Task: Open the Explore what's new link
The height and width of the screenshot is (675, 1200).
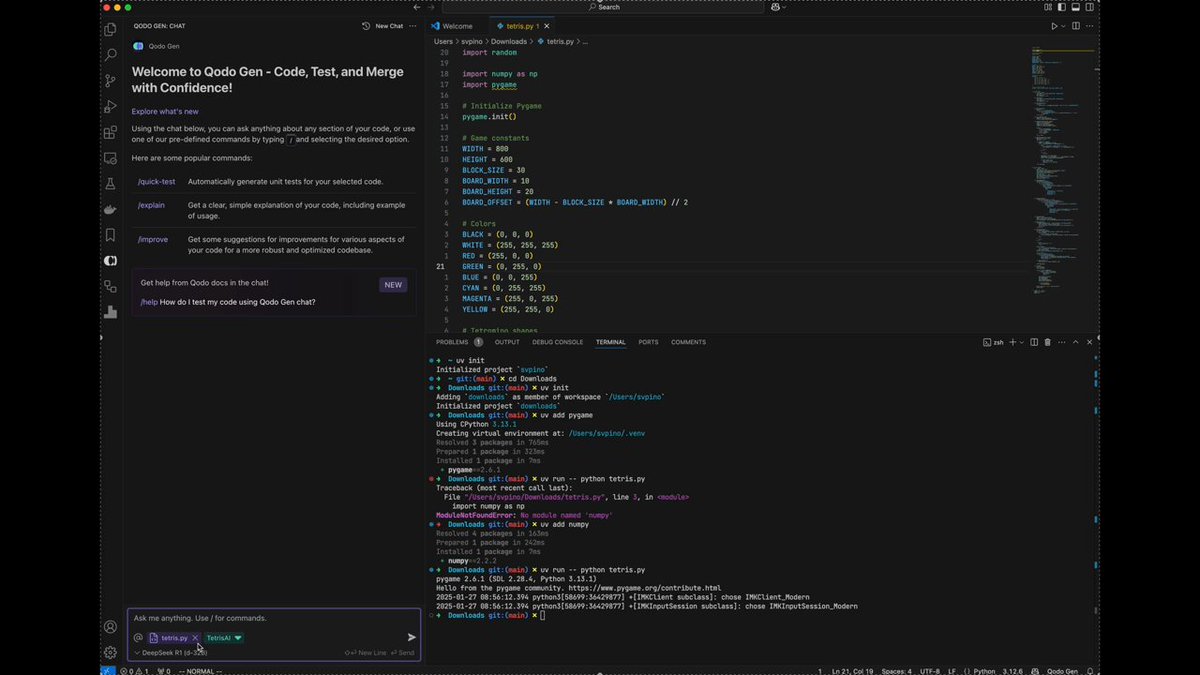Action: tap(165, 111)
